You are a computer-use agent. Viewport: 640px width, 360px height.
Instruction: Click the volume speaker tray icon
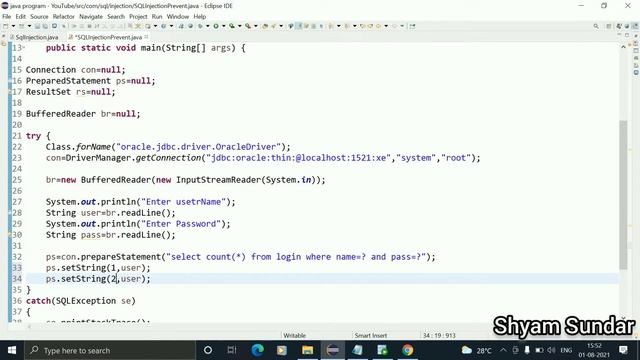point(551,350)
